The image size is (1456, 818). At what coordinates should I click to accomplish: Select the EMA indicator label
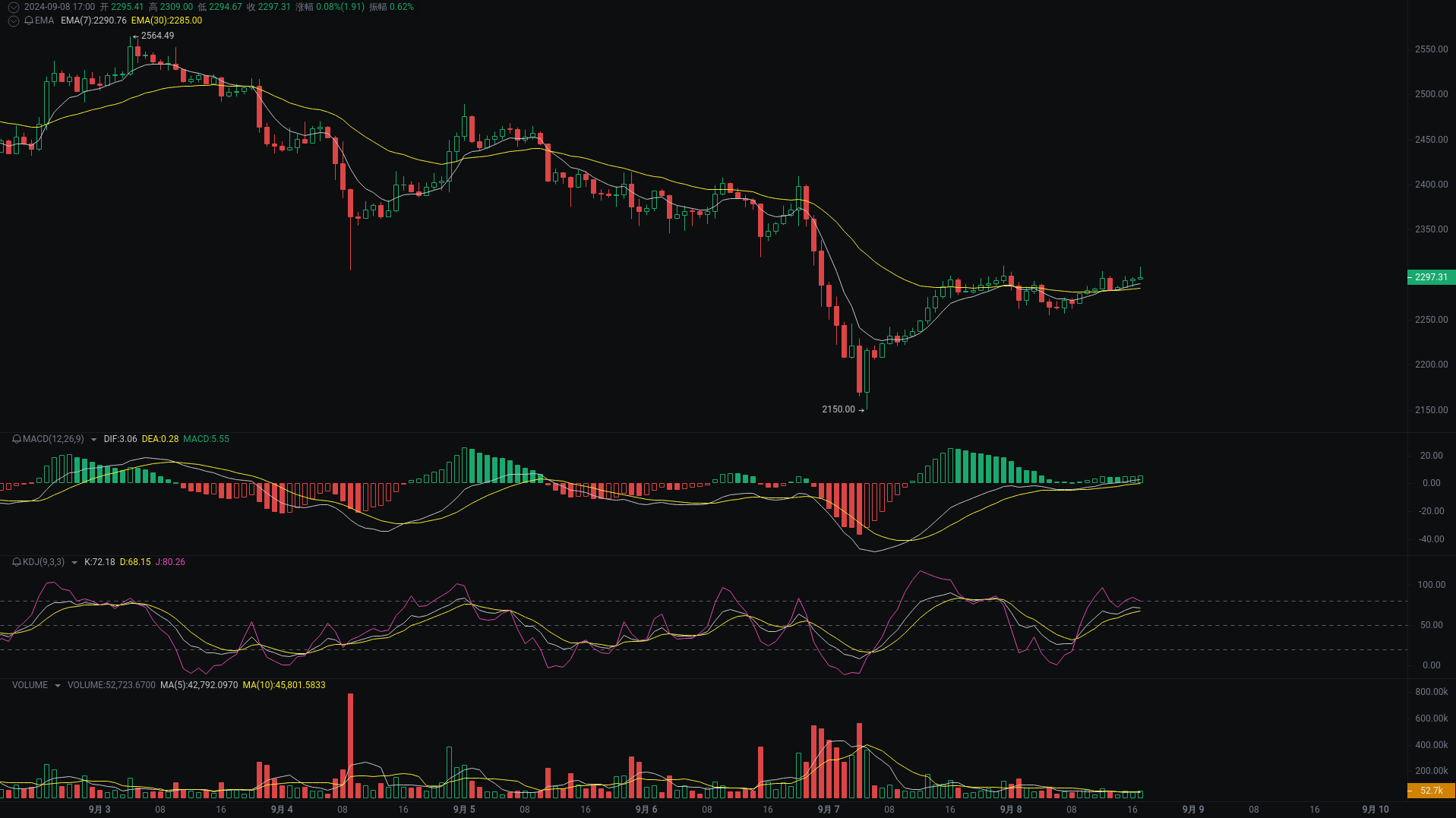point(45,21)
